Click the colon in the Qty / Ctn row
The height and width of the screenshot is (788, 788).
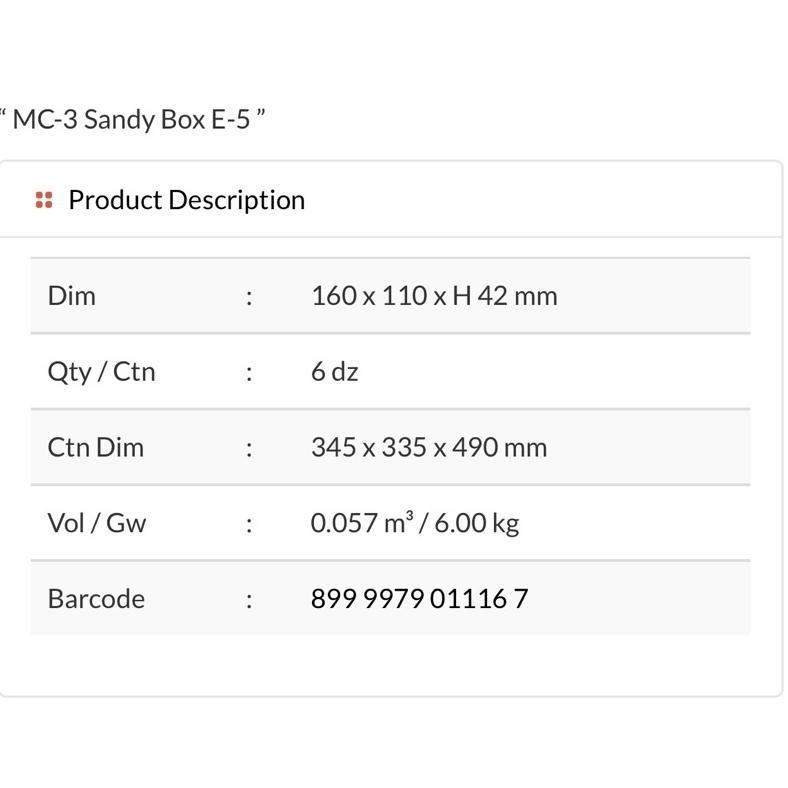pyautogui.click(x=249, y=372)
